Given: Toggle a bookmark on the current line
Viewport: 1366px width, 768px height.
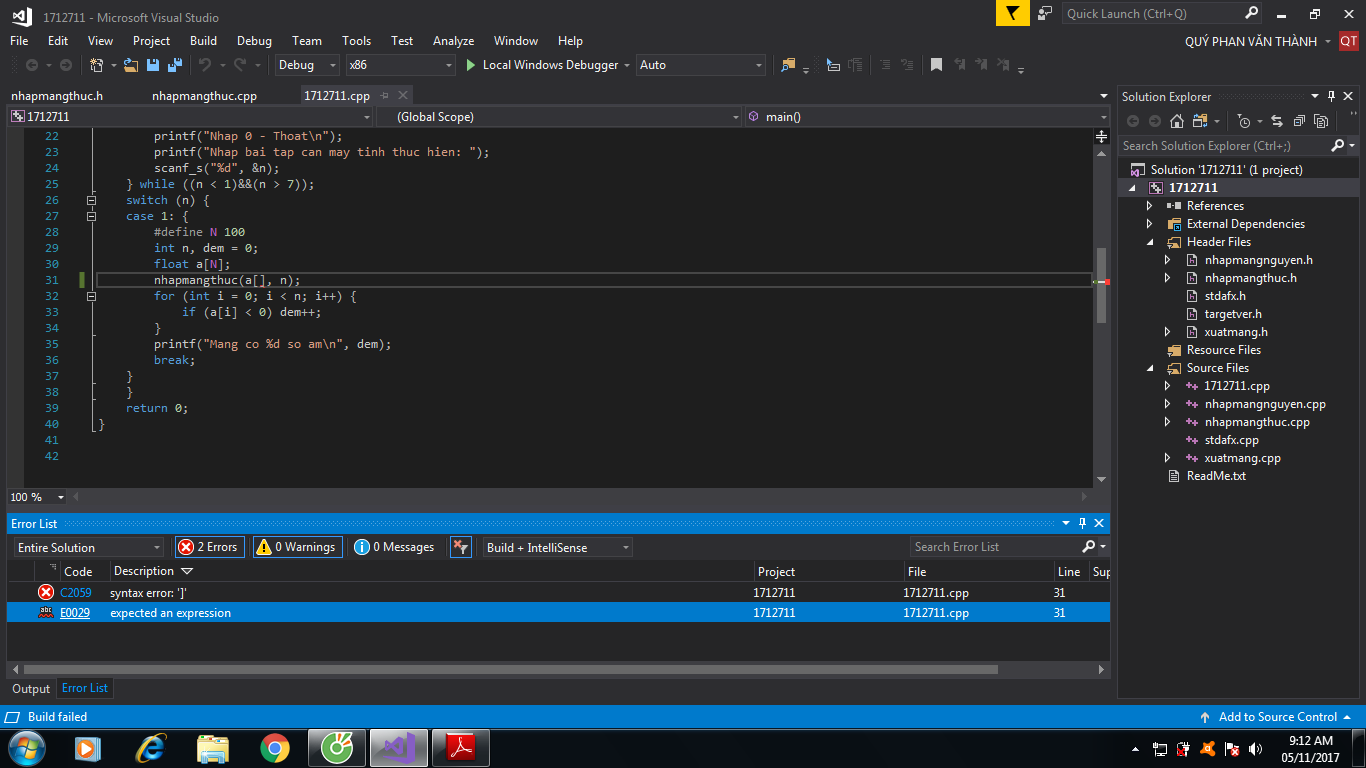Looking at the screenshot, I should [937, 64].
